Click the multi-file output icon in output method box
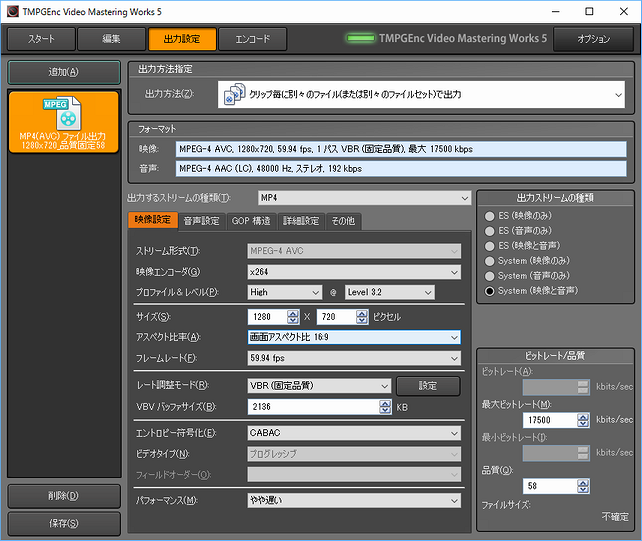This screenshot has height=541, width=642. pos(235,94)
